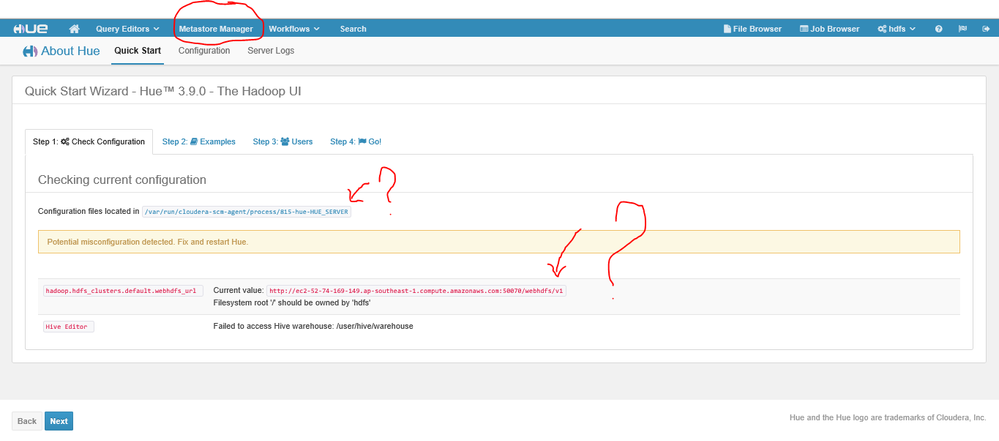
Task: Open the hdfs user dropdown
Action: point(896,29)
